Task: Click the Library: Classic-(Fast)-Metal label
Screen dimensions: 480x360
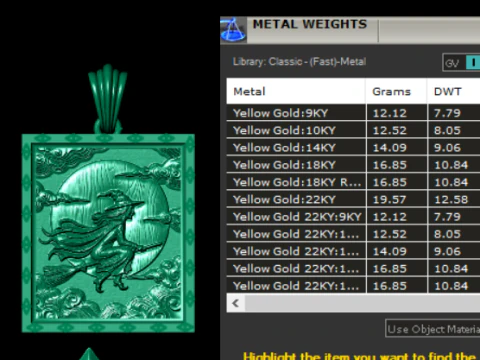Action: 299,62
